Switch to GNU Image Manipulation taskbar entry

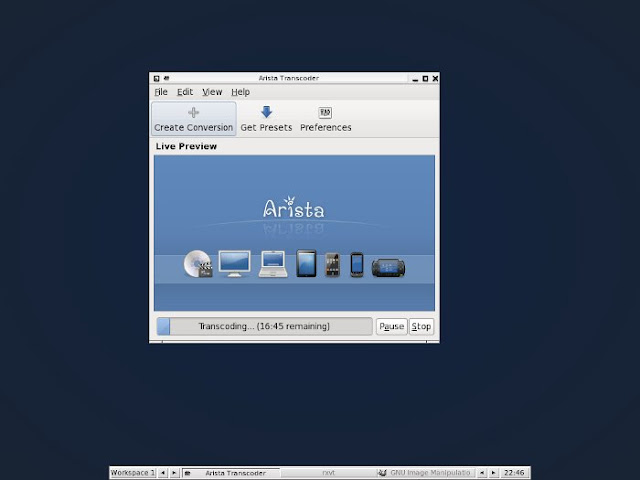tap(425, 473)
